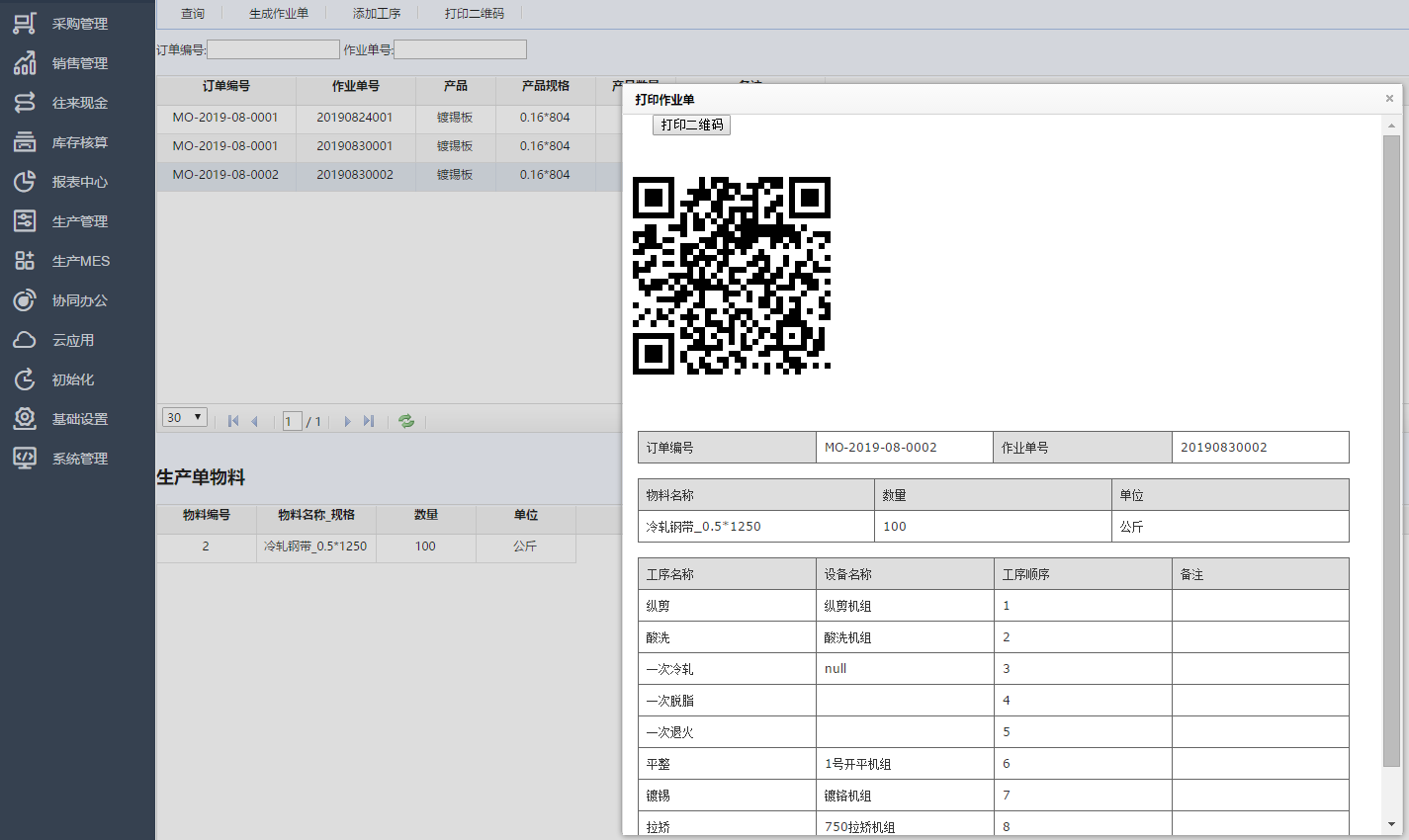The image size is (1409, 840).
Task: Click the QR code image
Action: [x=732, y=276]
